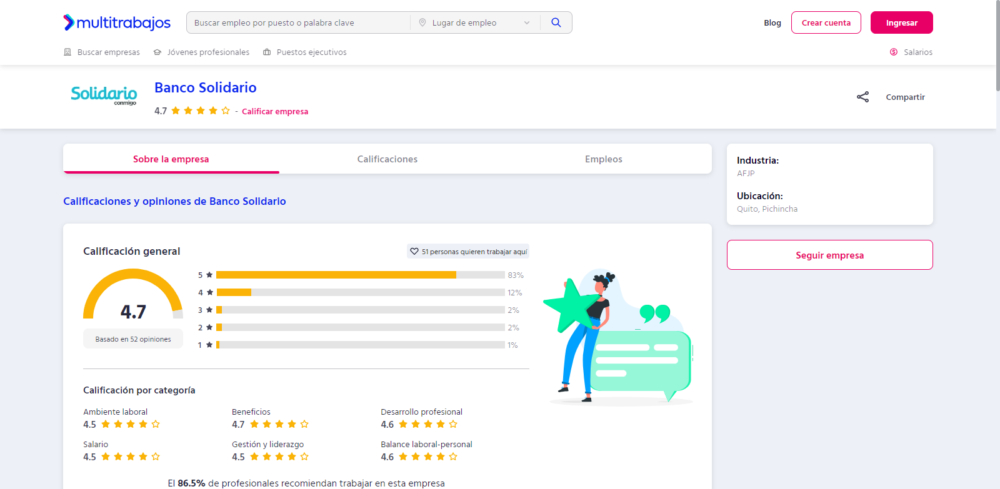Click the 5-star rating bar at 83%
Viewport: 1000px width, 489px height.
[360, 275]
